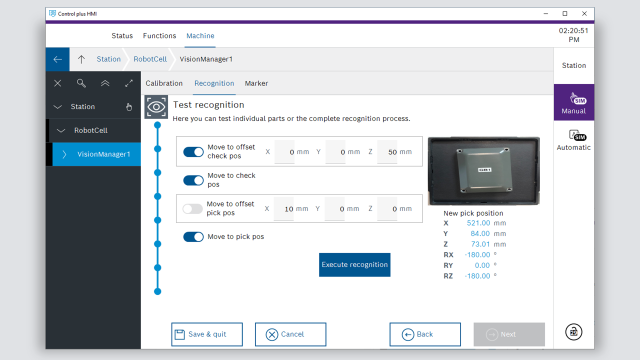Click the X field of offset check pos

(284, 152)
